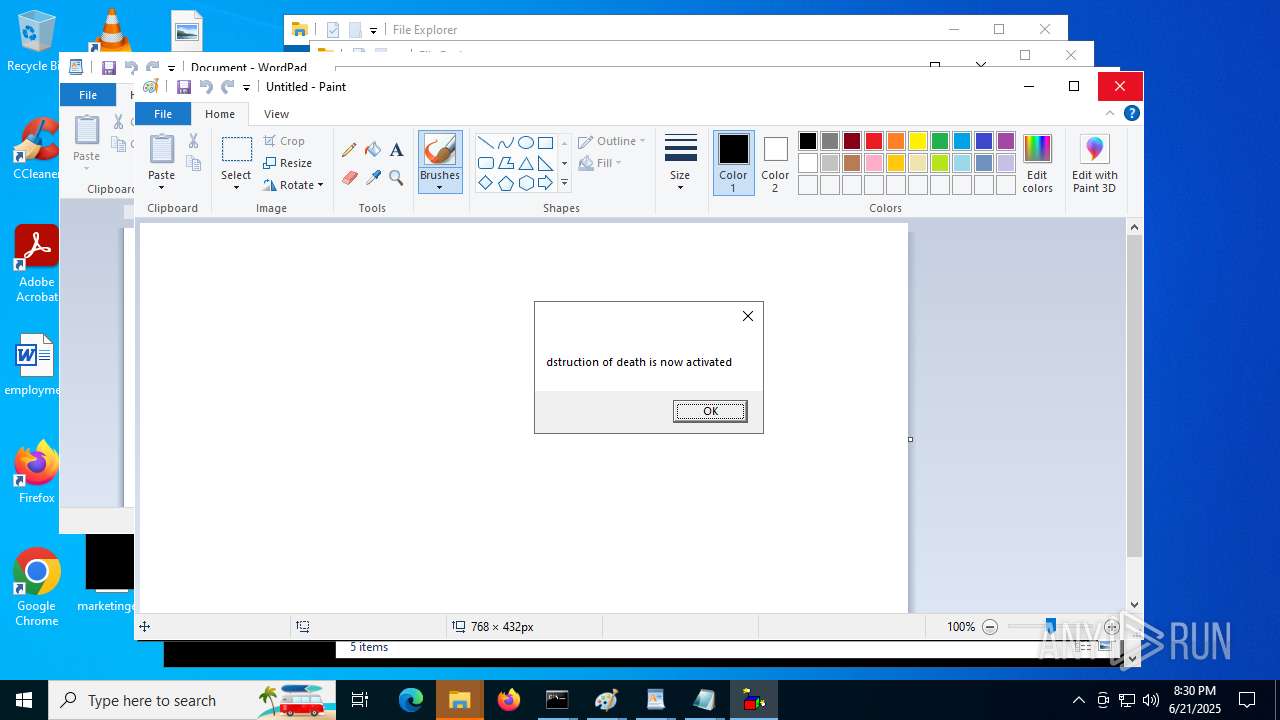Click the Brushes tool icon
Viewport: 1280px width, 720px height.
440,150
